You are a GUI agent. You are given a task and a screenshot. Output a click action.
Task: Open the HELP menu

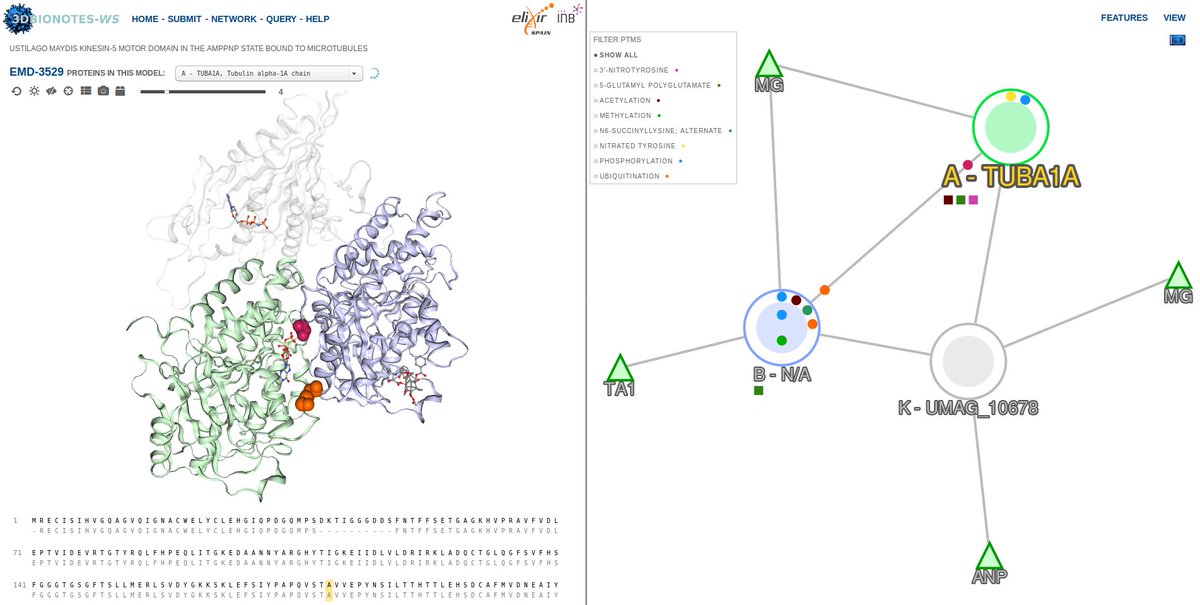(x=317, y=19)
